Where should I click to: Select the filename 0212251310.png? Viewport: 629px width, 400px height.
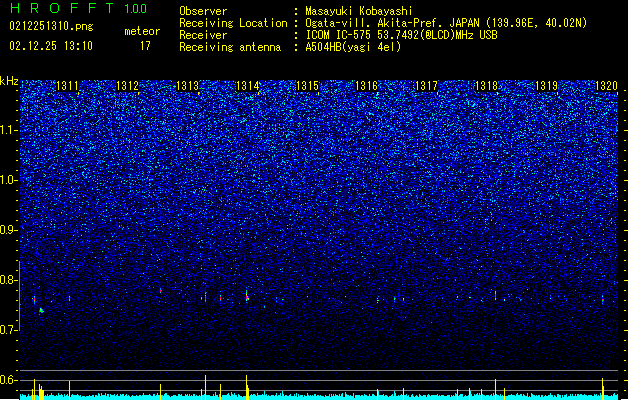tap(51, 26)
